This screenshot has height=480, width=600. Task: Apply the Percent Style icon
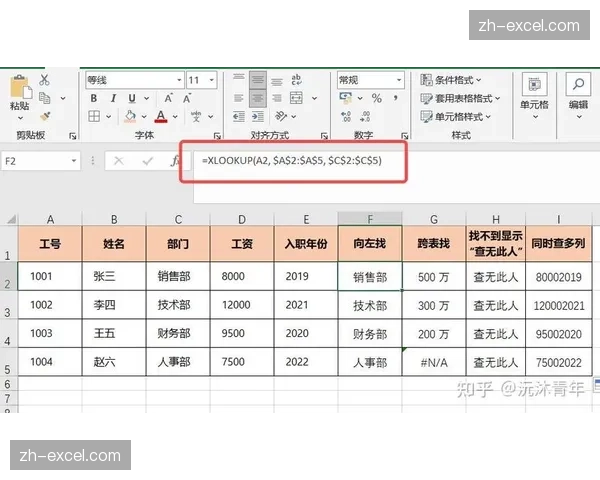coord(377,98)
